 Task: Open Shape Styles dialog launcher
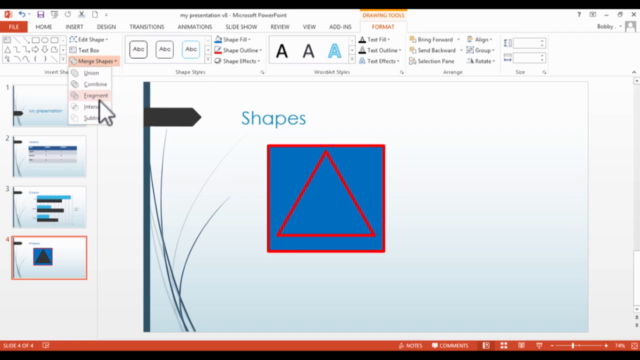point(262,72)
